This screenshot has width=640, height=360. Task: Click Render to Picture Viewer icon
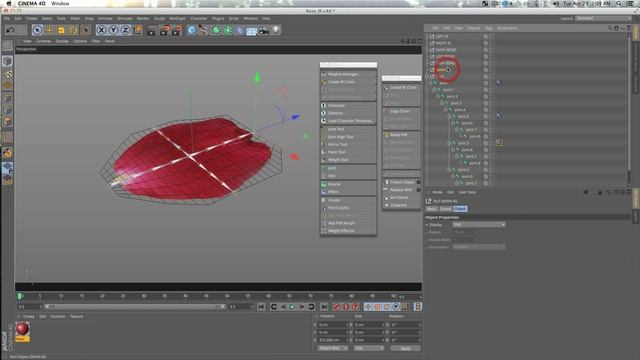click(x=164, y=30)
